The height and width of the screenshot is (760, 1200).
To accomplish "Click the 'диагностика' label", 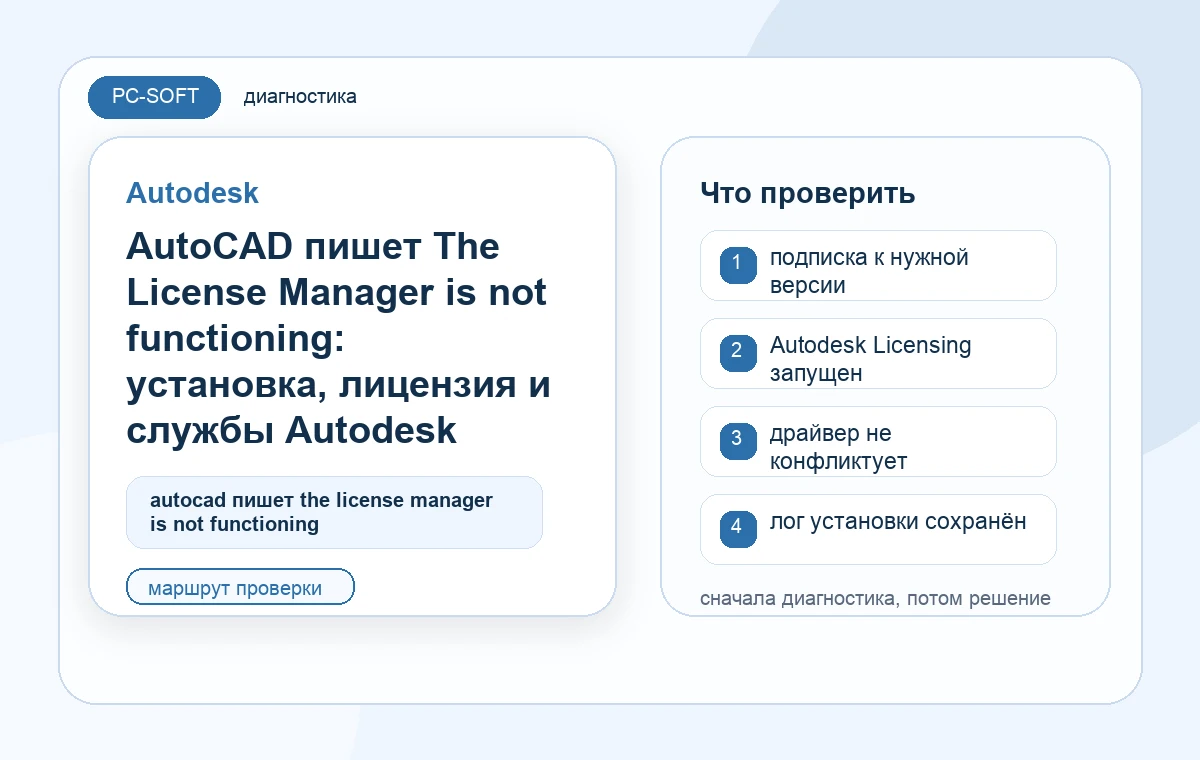I will click(300, 97).
